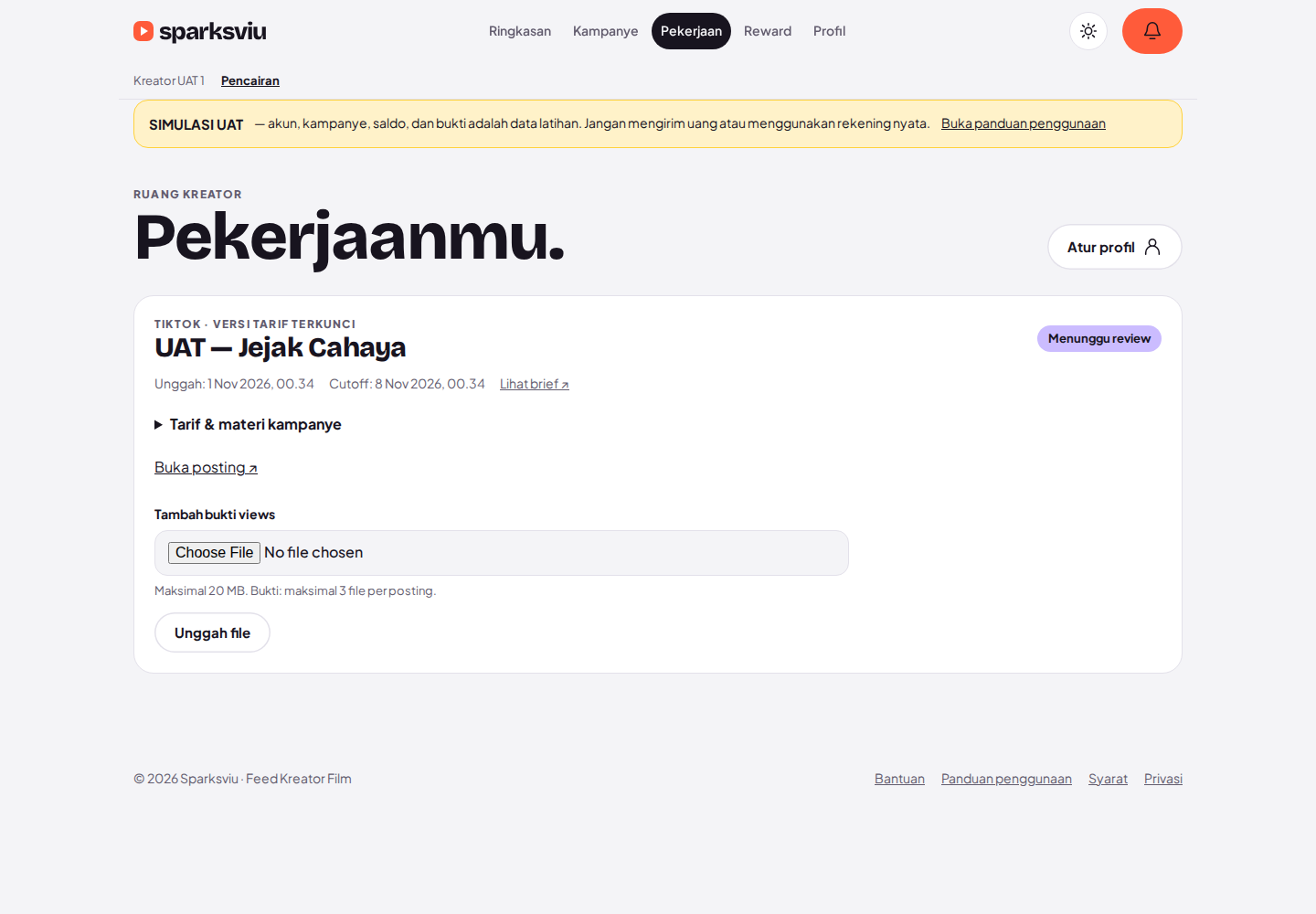Open notifications with the bell icon
Viewport: 1316px width, 914px height.
[x=1152, y=31]
